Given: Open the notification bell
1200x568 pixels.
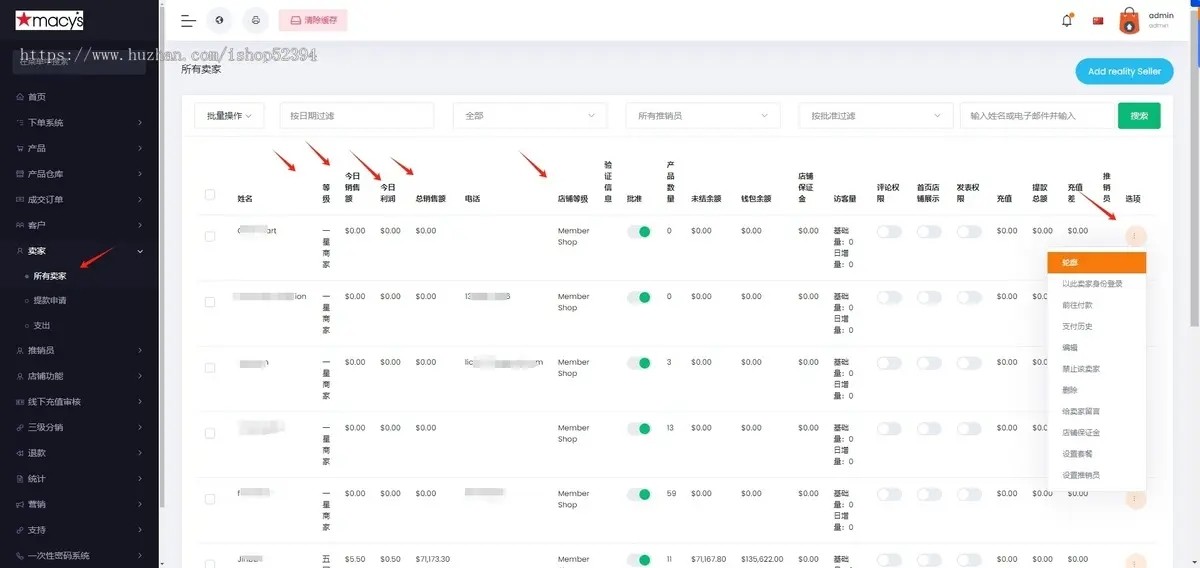Looking at the screenshot, I should [x=1067, y=20].
